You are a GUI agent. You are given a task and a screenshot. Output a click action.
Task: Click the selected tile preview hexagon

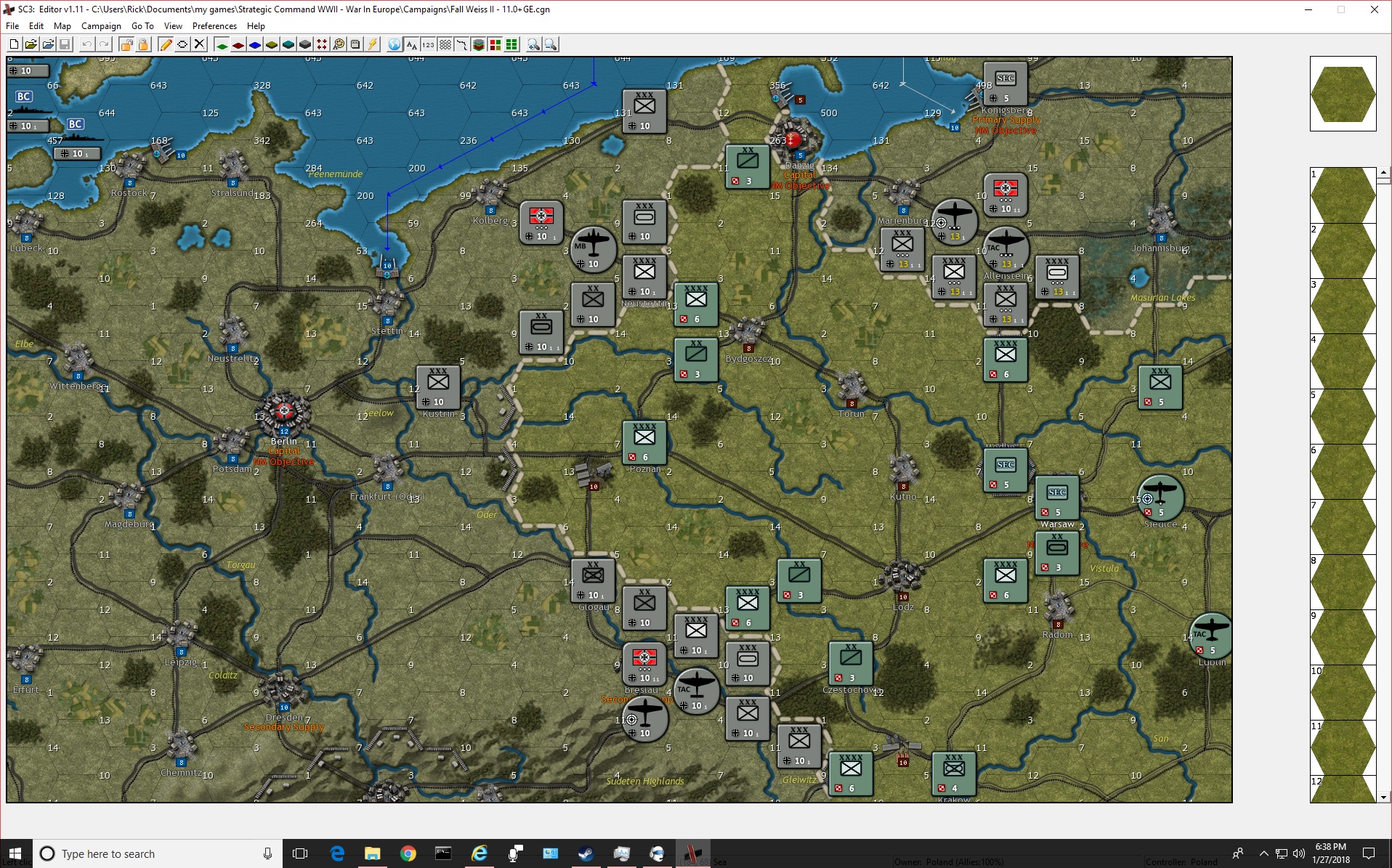(1343, 94)
